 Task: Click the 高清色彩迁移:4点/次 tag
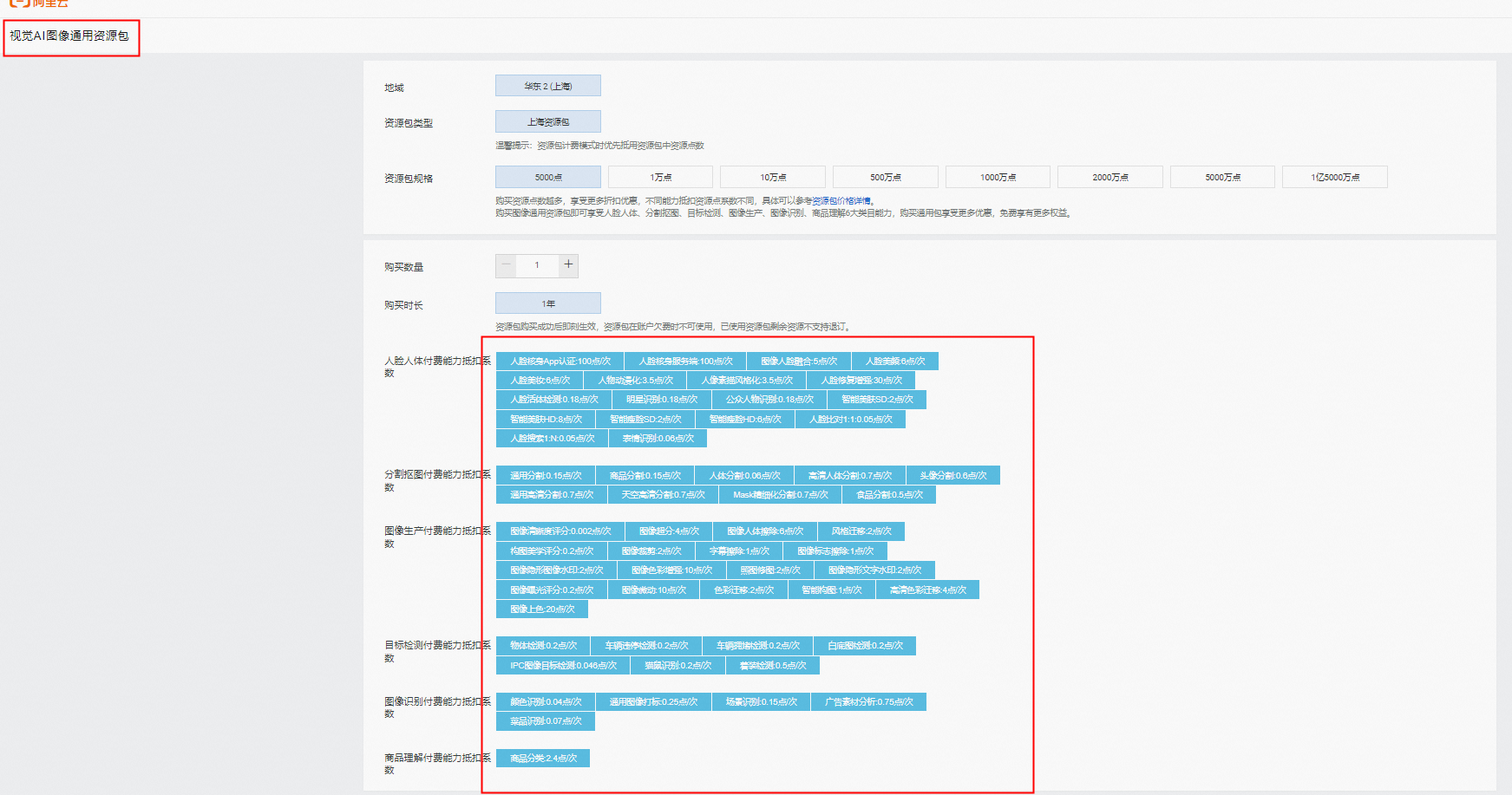pyautogui.click(x=927, y=590)
